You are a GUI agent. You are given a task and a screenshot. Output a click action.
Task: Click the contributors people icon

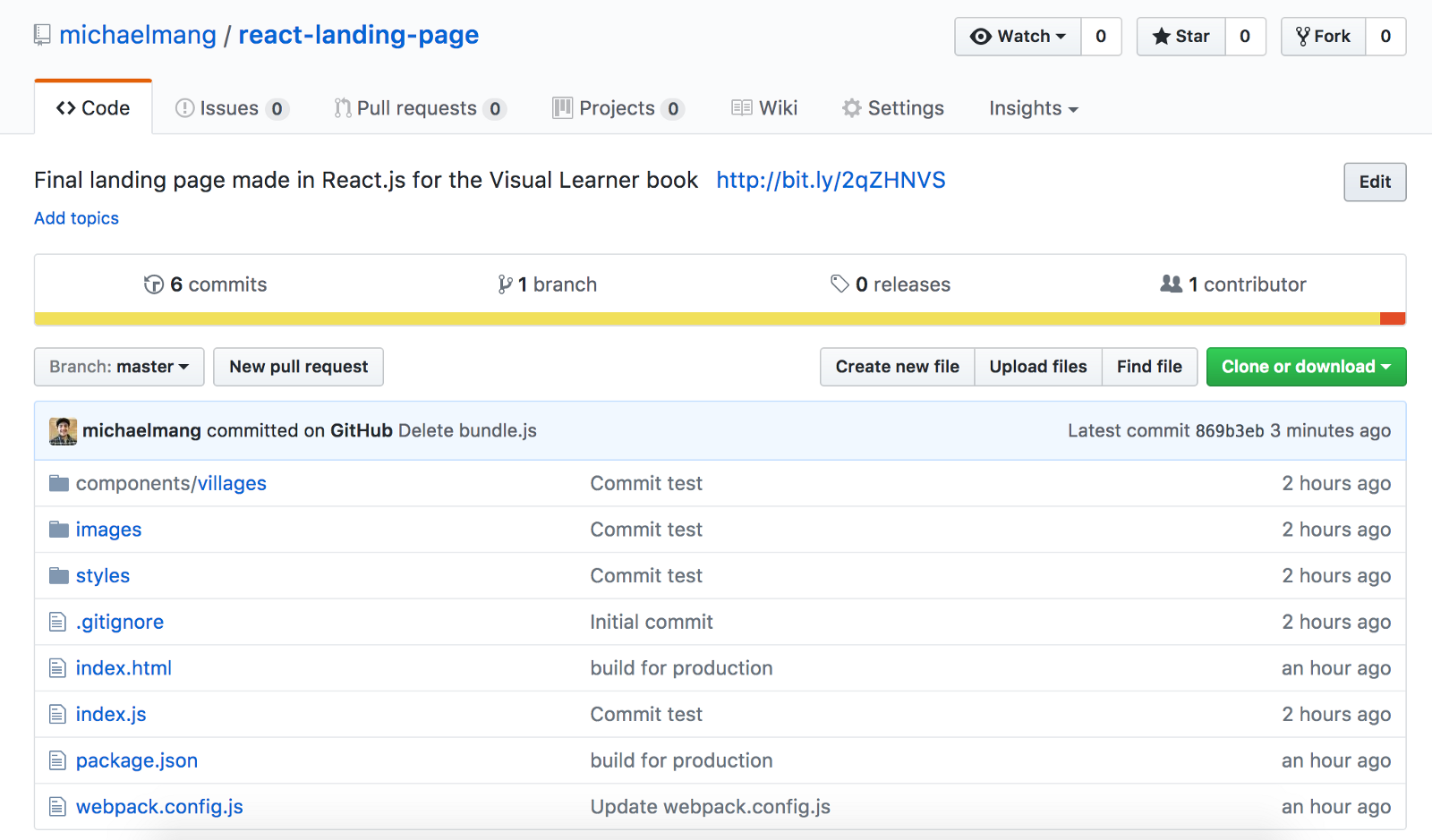click(x=1171, y=284)
